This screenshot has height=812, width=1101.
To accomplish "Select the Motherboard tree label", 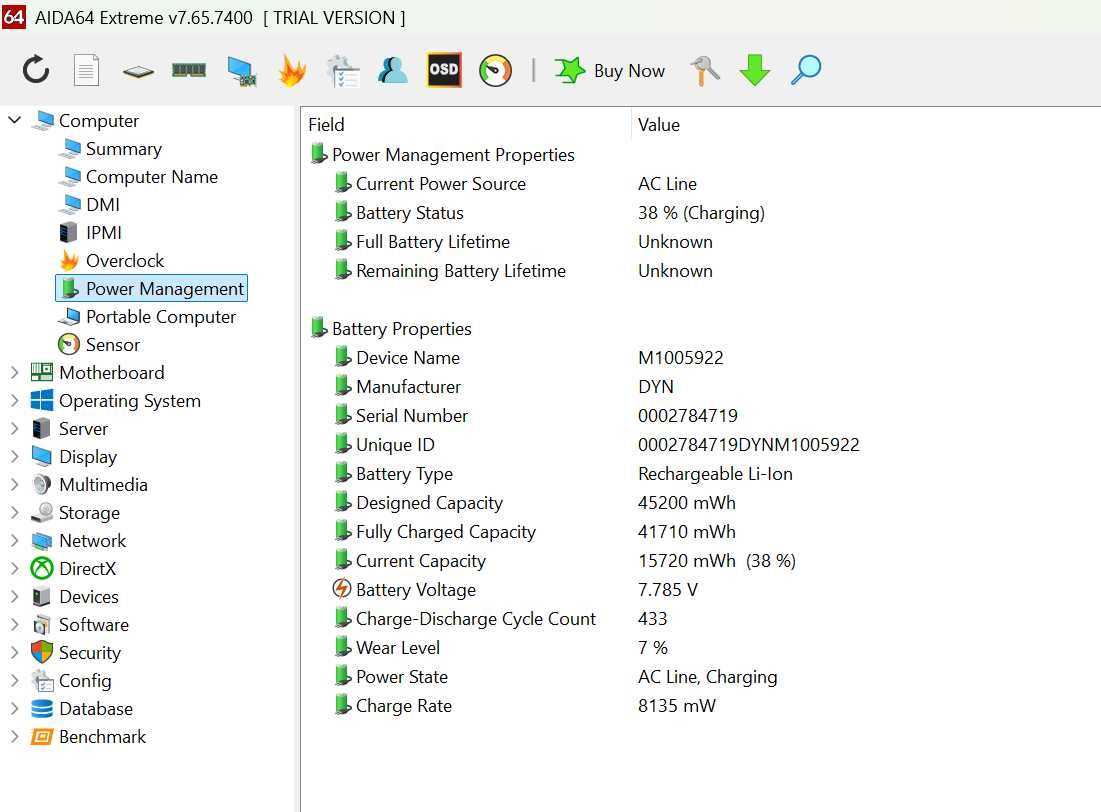I will coord(112,373).
